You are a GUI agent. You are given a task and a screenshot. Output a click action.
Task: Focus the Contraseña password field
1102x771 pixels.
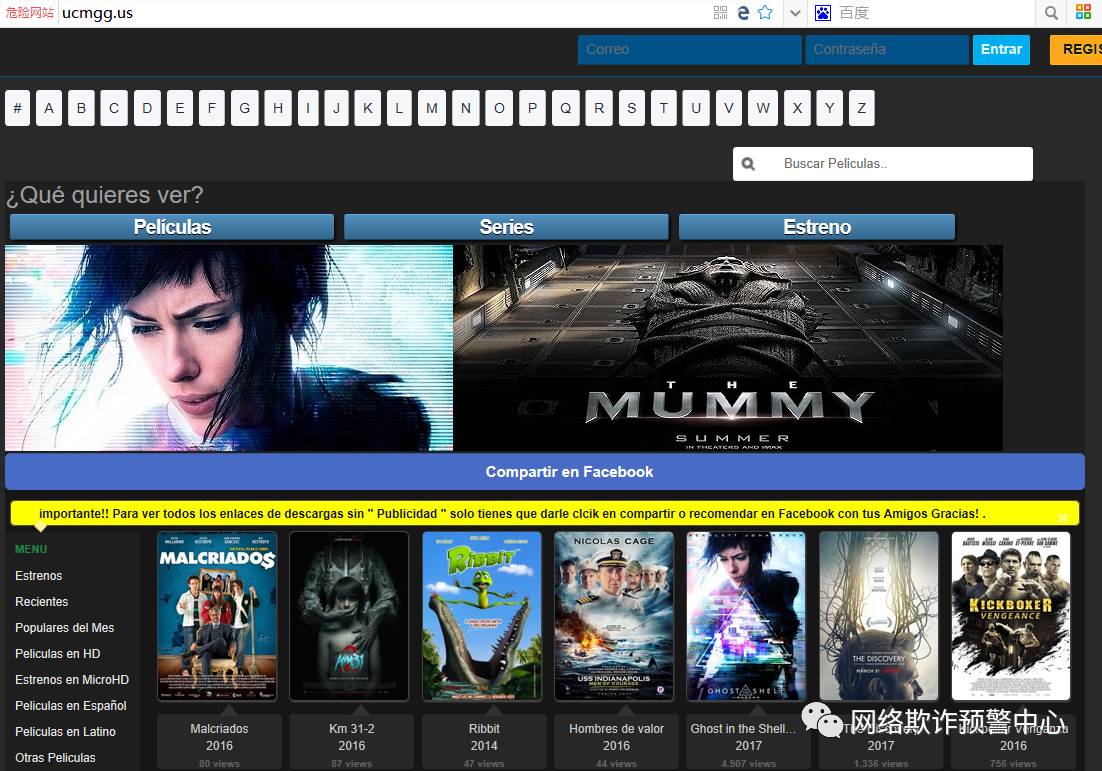coord(886,49)
